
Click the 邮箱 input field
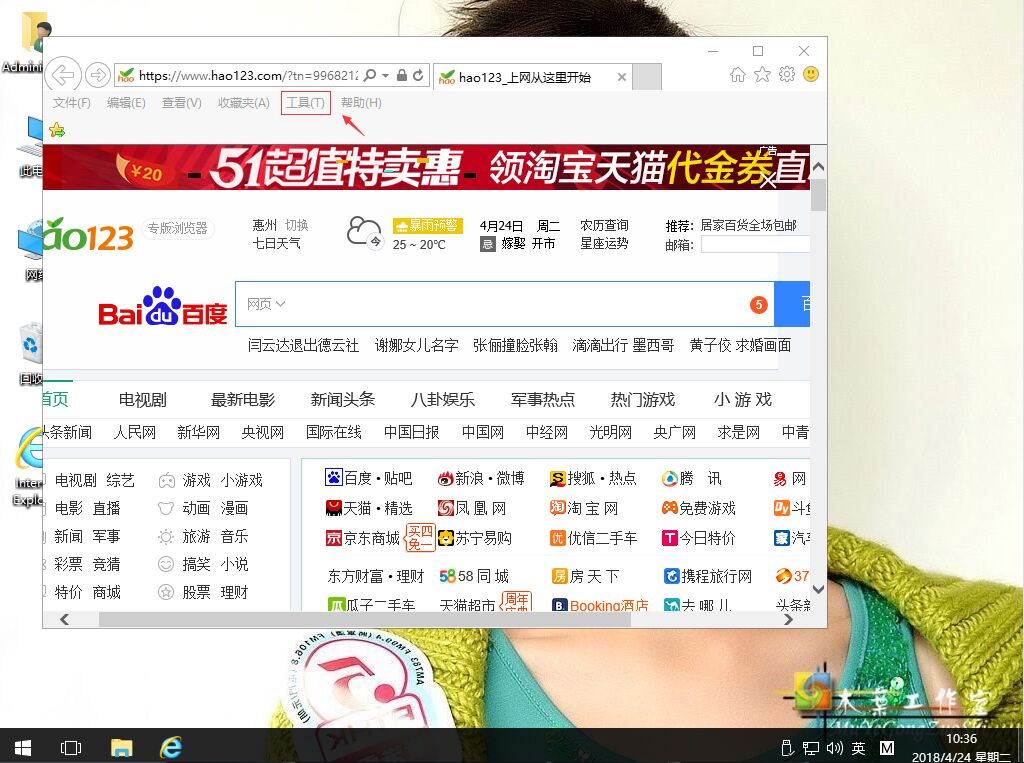[x=755, y=244]
